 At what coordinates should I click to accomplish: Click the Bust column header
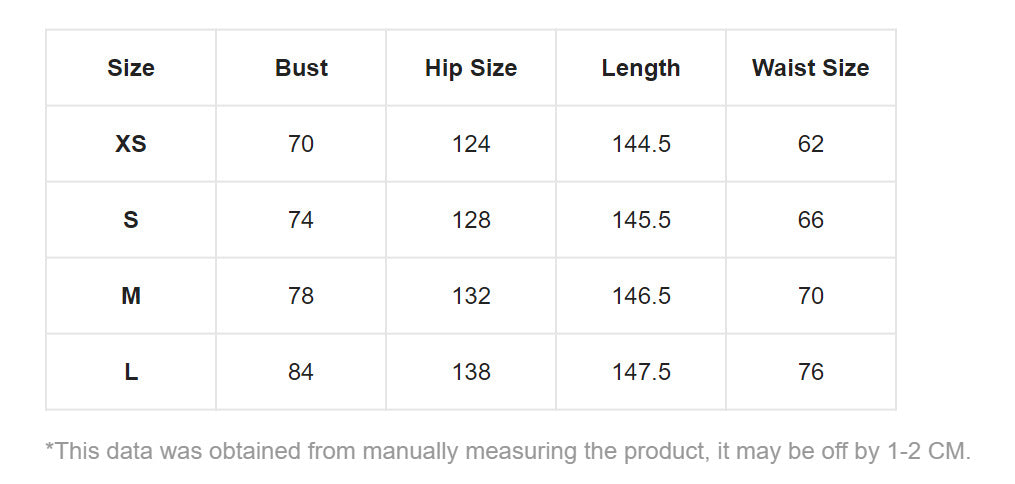(301, 68)
